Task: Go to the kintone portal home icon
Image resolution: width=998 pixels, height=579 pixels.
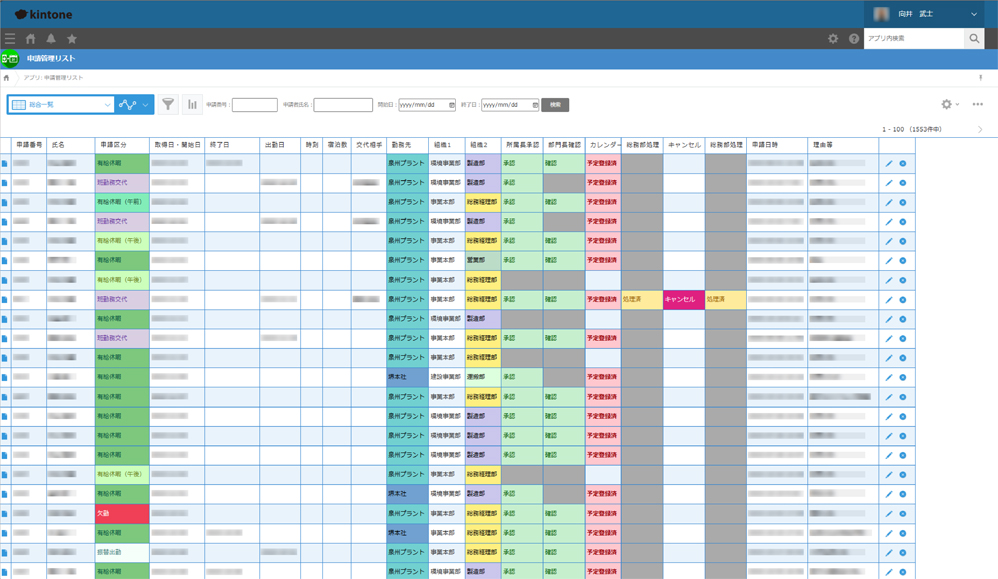Action: 30,39
